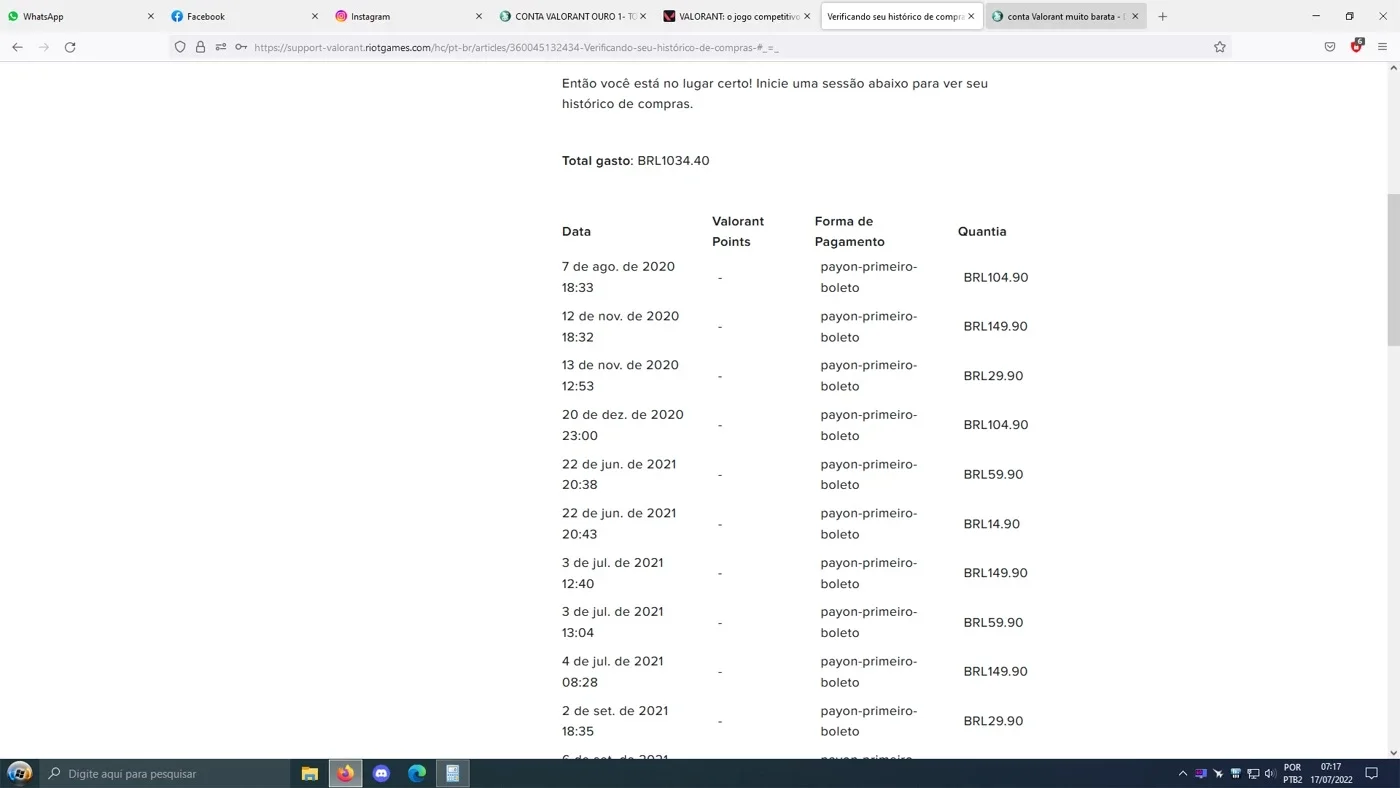This screenshot has width=1400, height=788.
Task: Click the Firefox taskbar icon
Action: click(346, 773)
